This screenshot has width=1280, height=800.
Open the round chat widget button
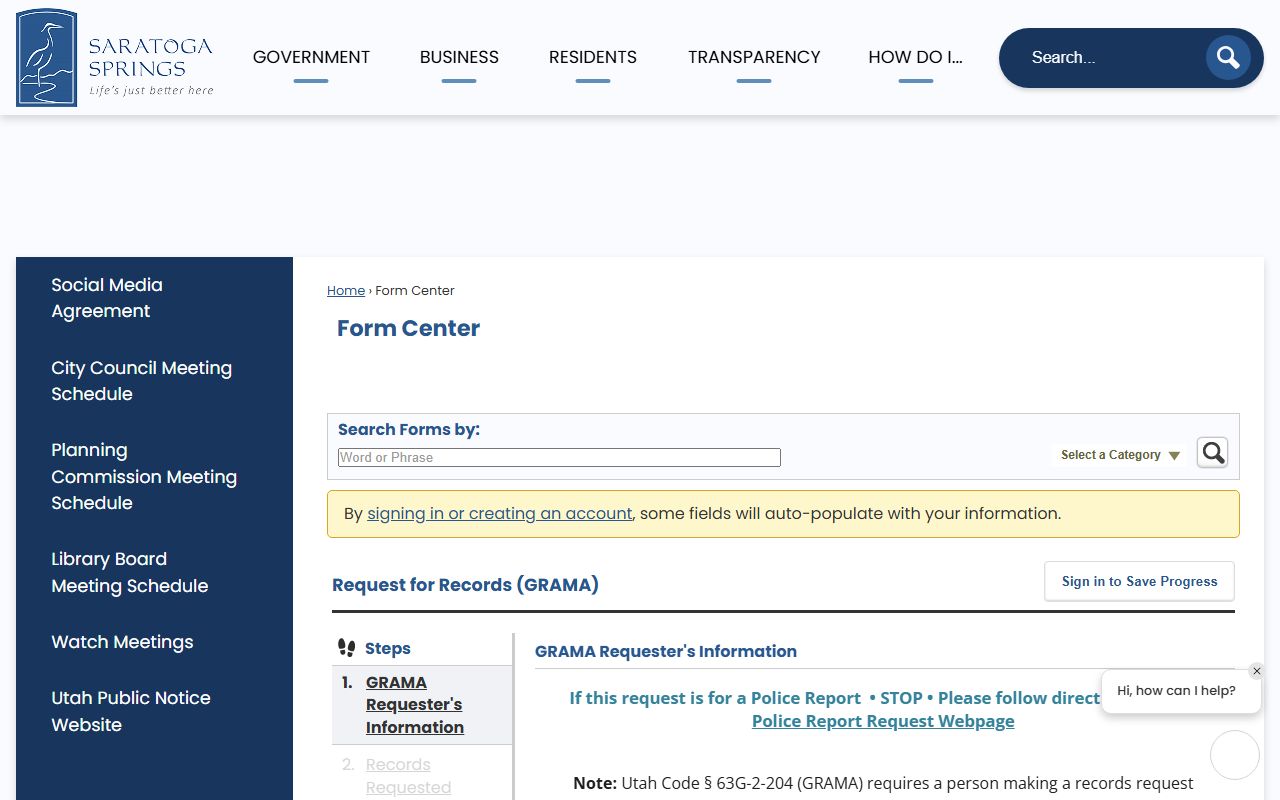point(1234,755)
